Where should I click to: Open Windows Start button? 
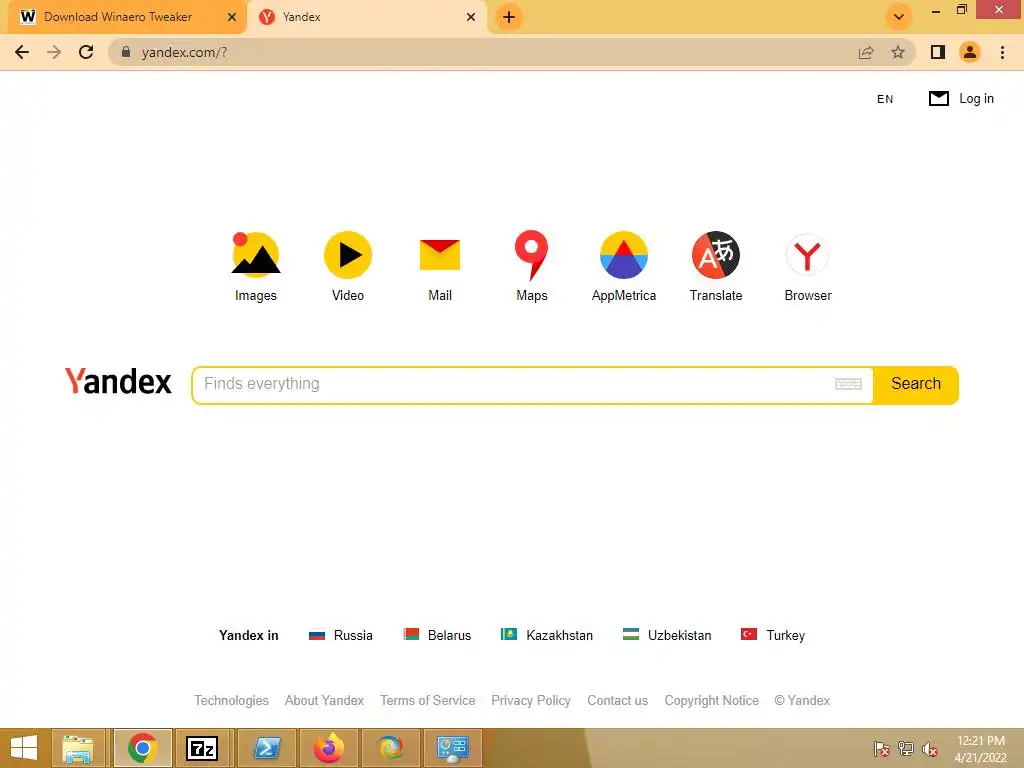24,748
